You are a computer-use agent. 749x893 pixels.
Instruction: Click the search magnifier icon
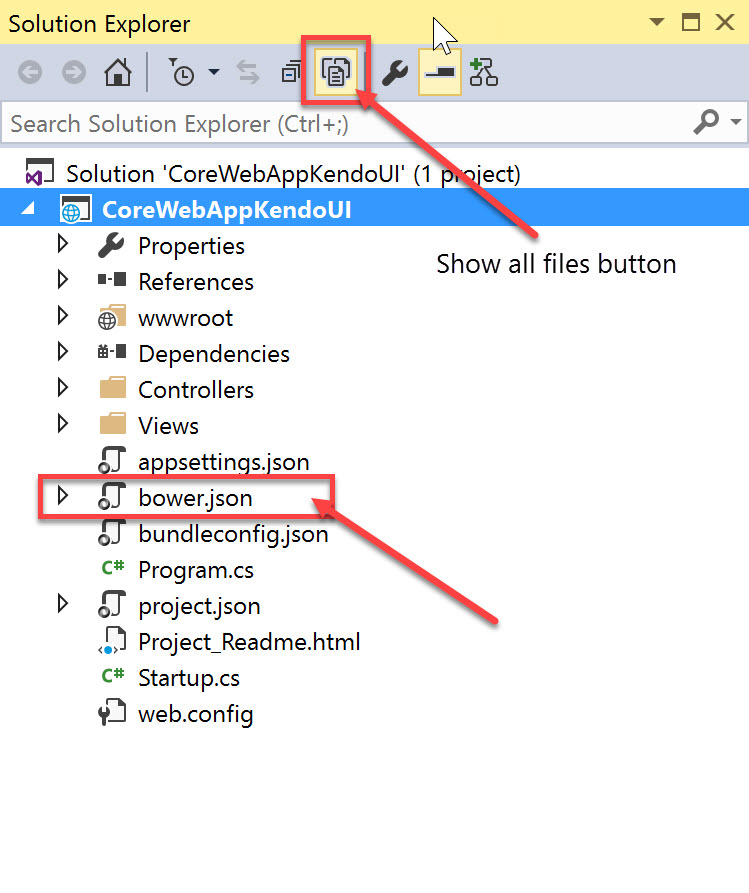706,122
